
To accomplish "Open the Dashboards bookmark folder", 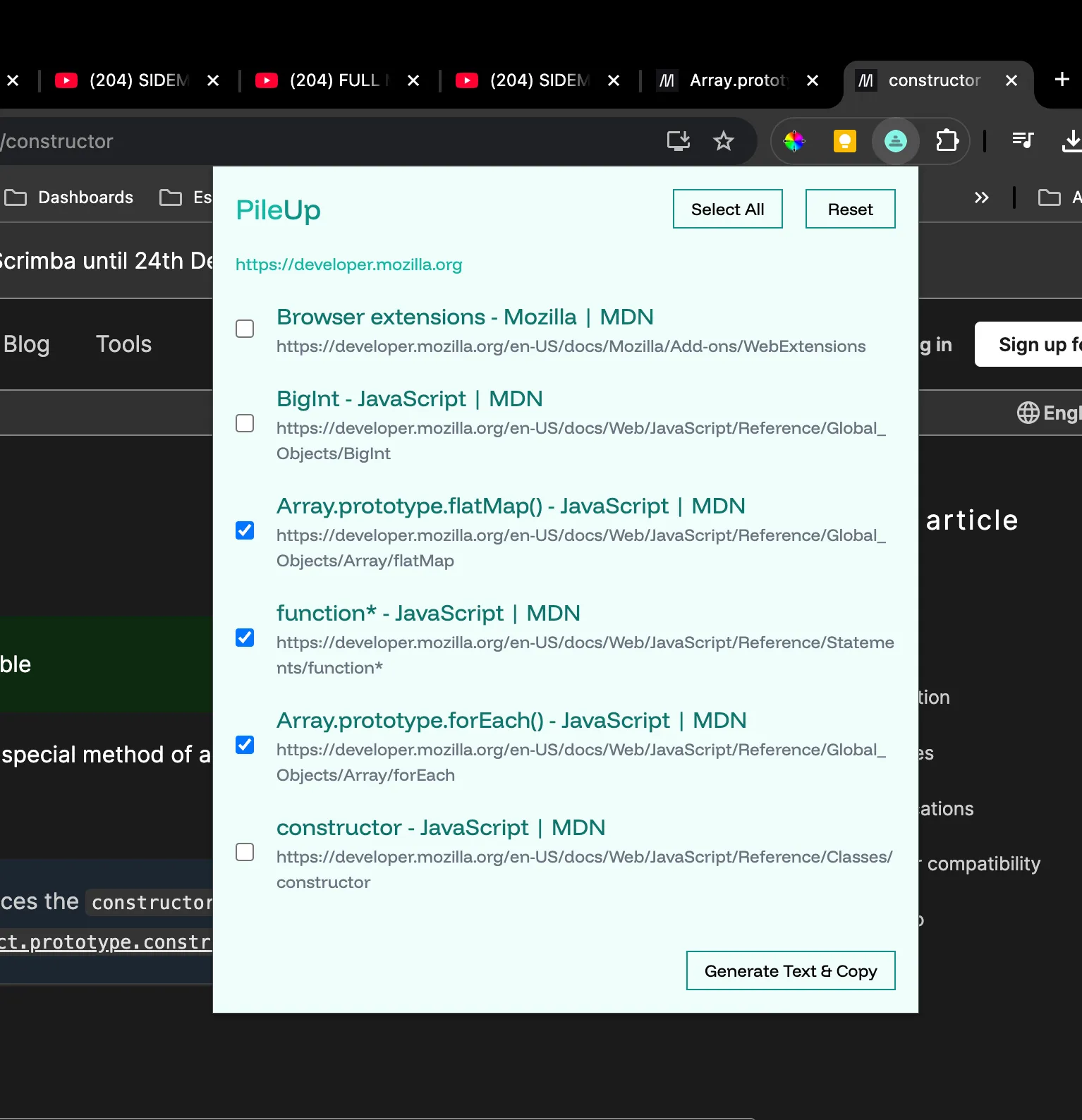I will [x=68, y=197].
